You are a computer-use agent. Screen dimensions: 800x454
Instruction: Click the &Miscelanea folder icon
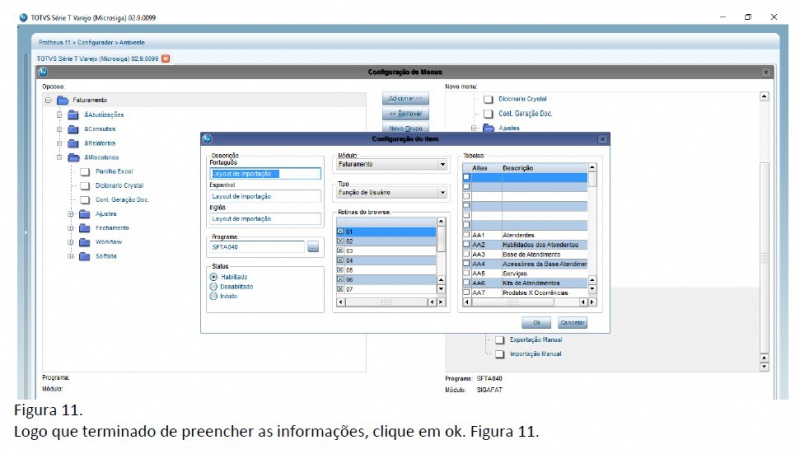pyautogui.click(x=73, y=158)
